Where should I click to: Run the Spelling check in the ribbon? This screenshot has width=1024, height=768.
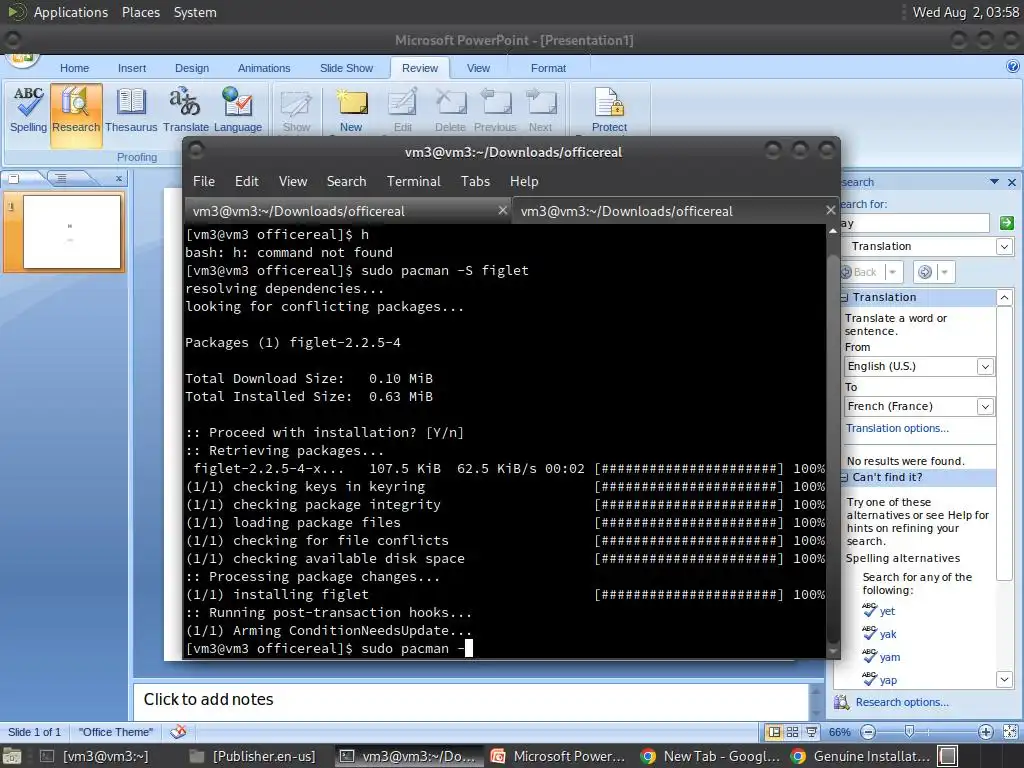[x=28, y=110]
